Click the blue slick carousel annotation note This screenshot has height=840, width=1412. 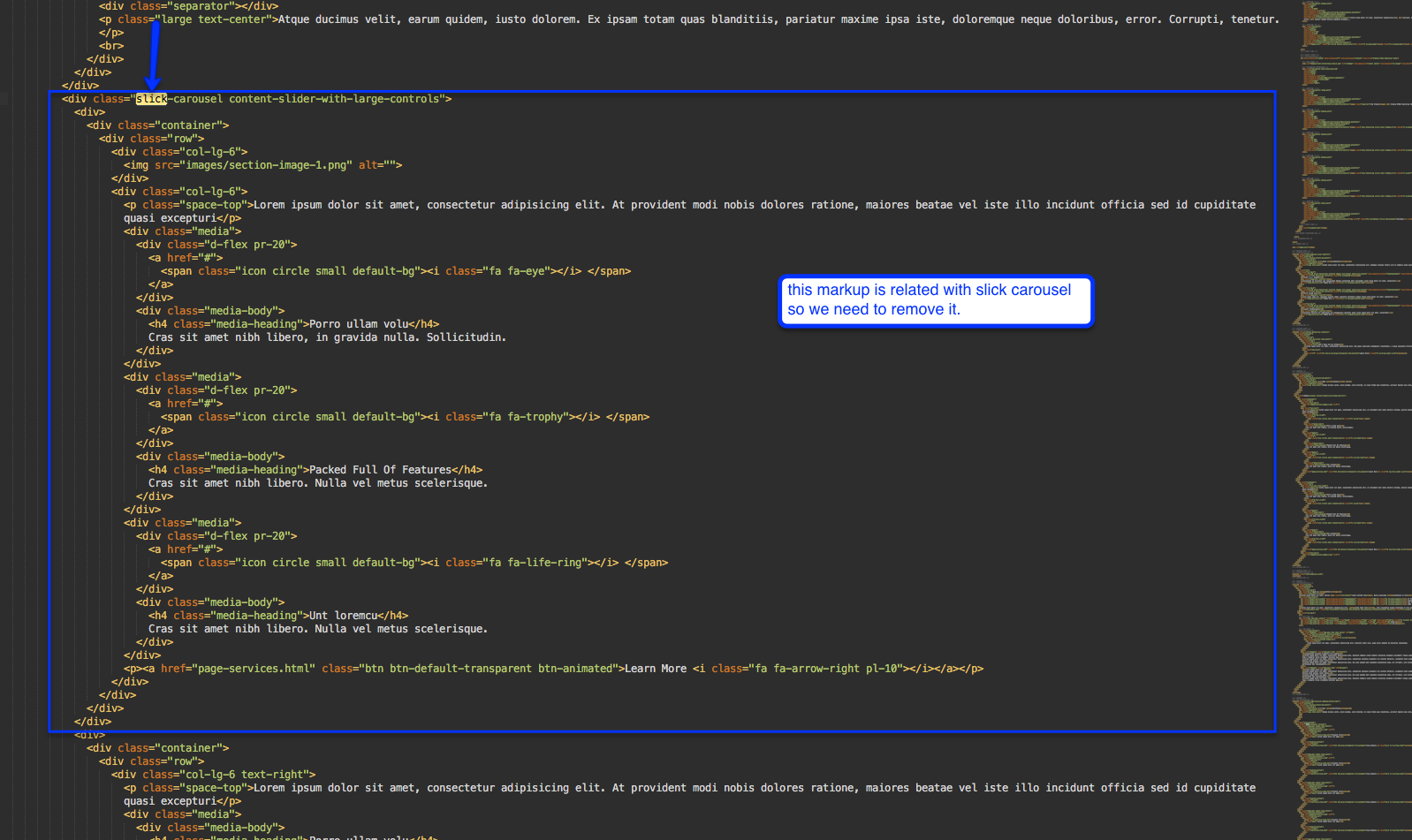click(935, 300)
